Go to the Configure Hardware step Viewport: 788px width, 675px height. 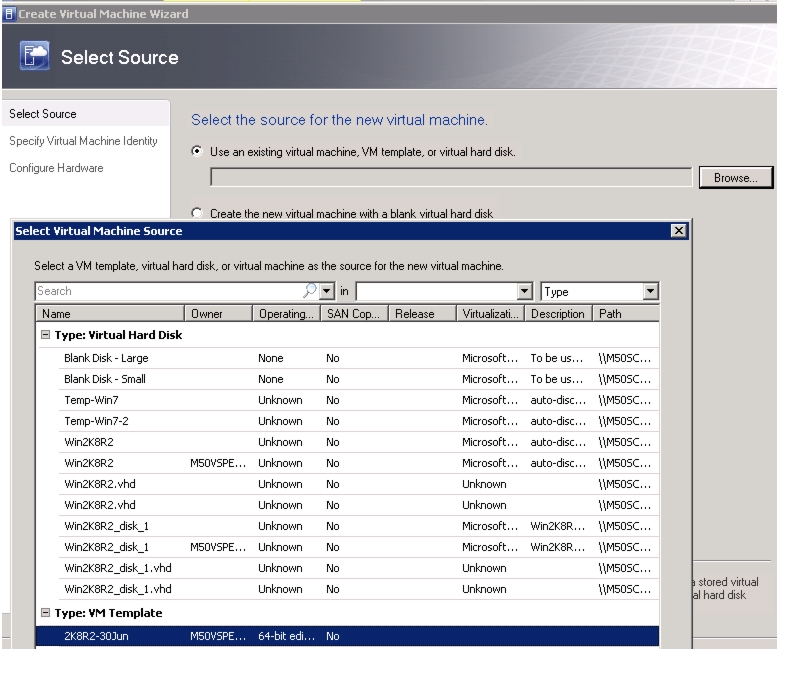(56, 168)
